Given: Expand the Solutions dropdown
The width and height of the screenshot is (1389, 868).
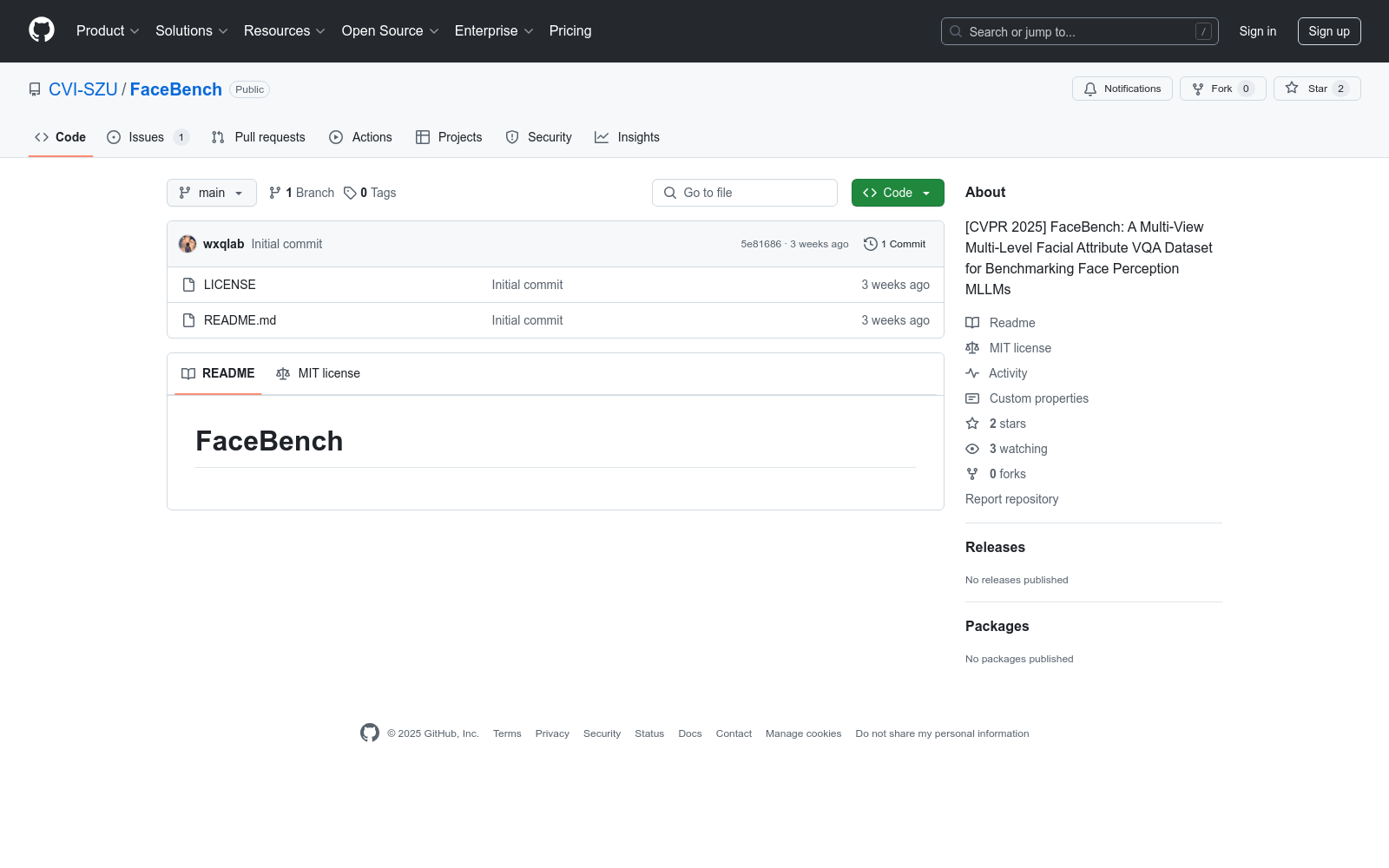Looking at the screenshot, I should 192,31.
